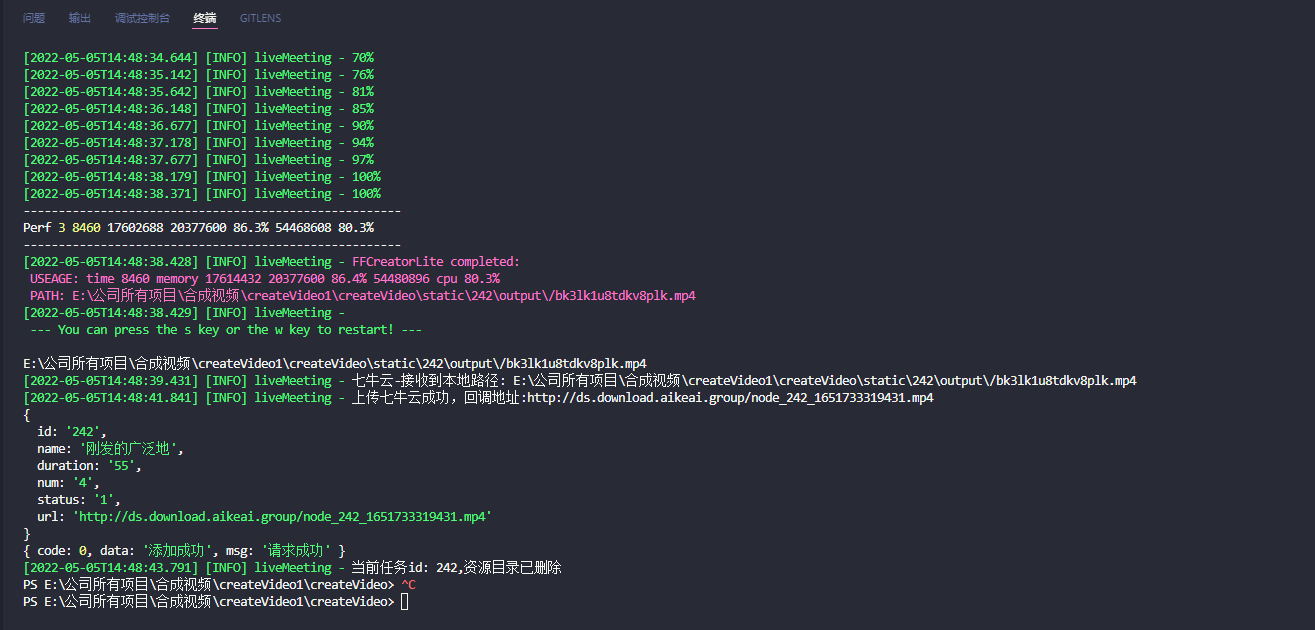Viewport: 1315px width, 630px height.
Task: Click the 100% progress log entry
Action: 200,176
